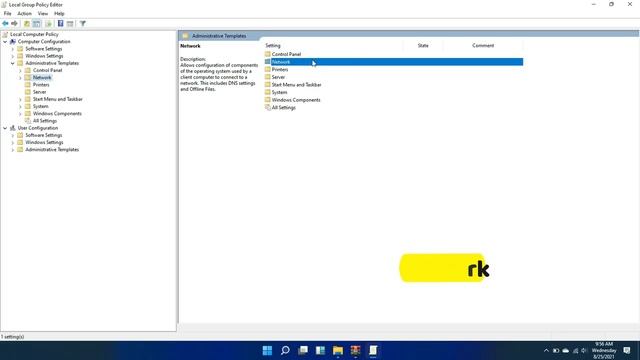640x360 pixels.
Task: Expand the System tree node
Action: [20, 107]
